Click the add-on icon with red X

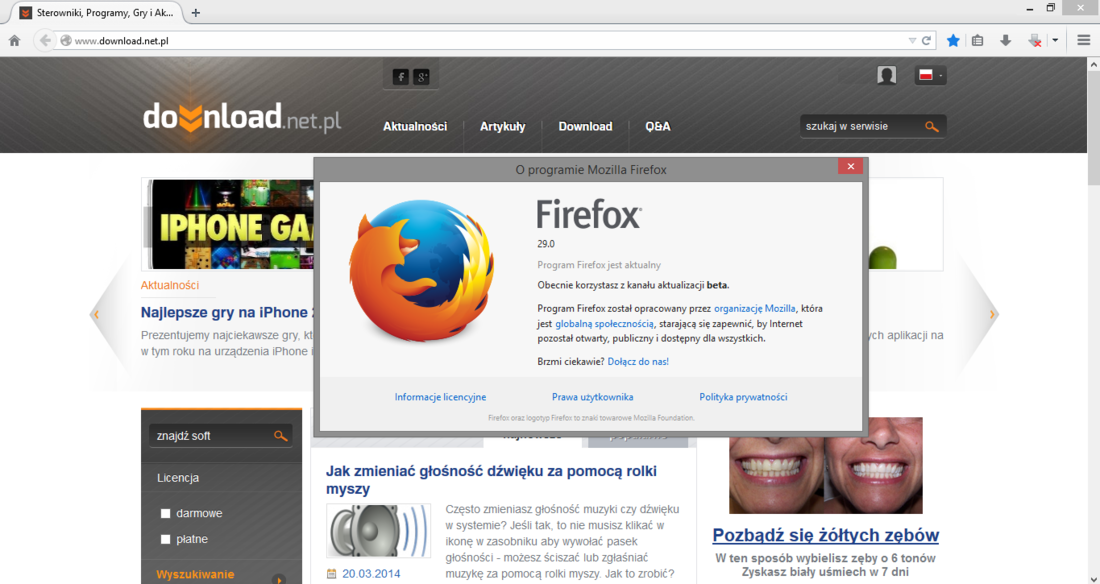[x=1035, y=41]
